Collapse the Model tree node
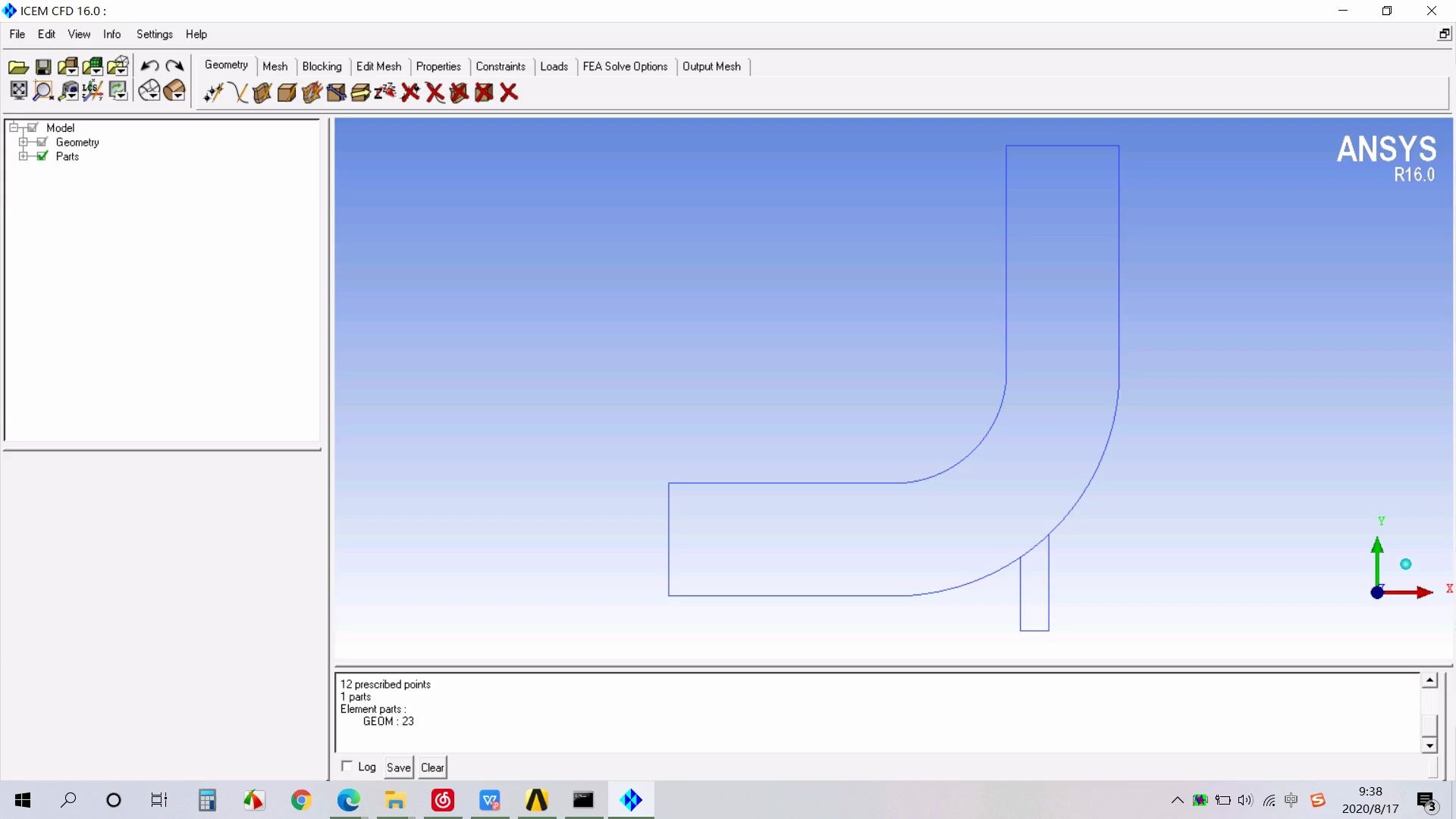 [13, 127]
